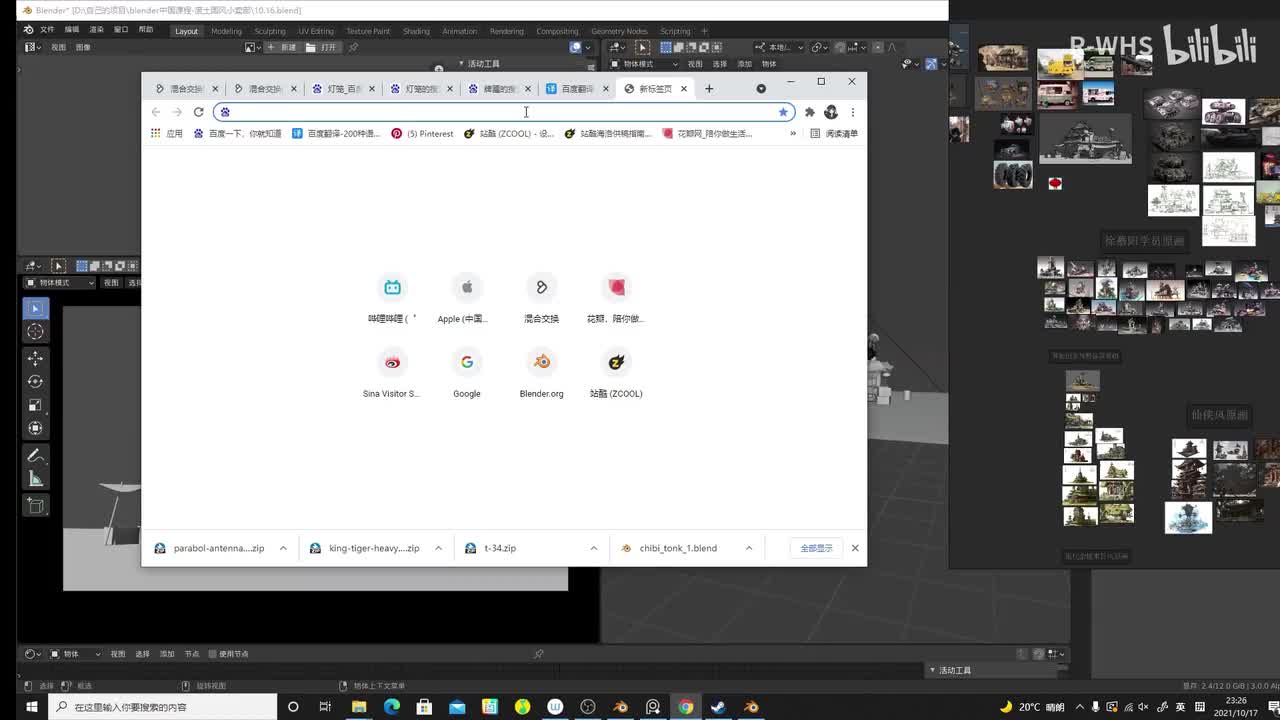The height and width of the screenshot is (720, 1280).
Task: Open new Chrome tab with plus button
Action: click(709, 89)
